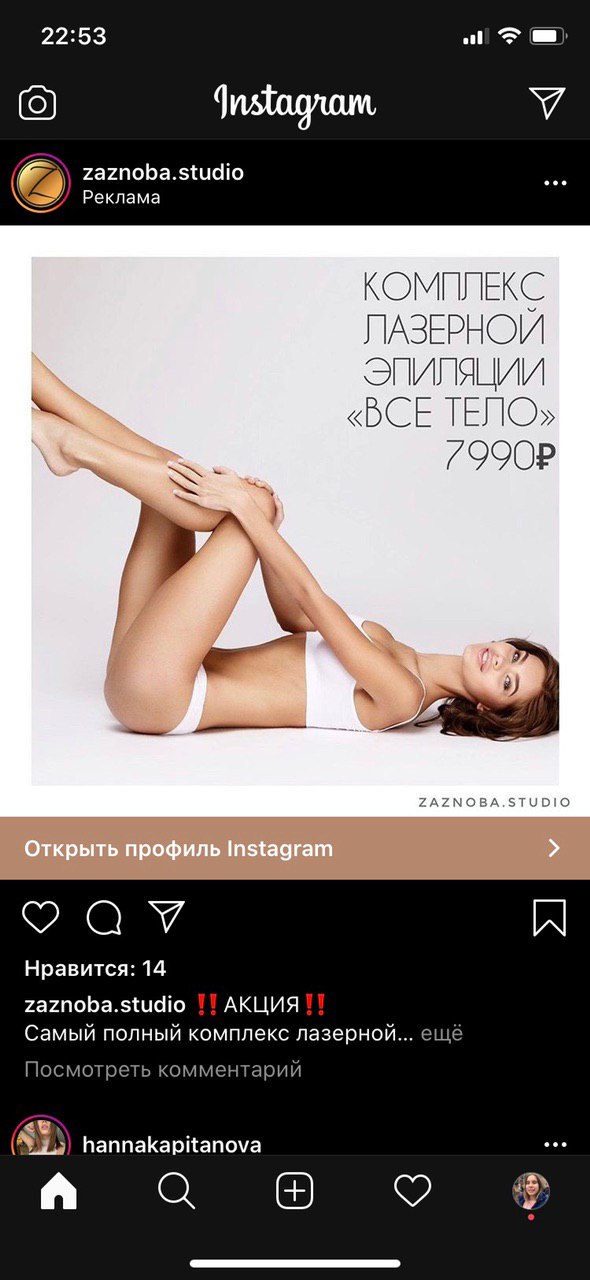Create new post with plus icon
Screen dimensions: 590x1280
[295, 1191]
